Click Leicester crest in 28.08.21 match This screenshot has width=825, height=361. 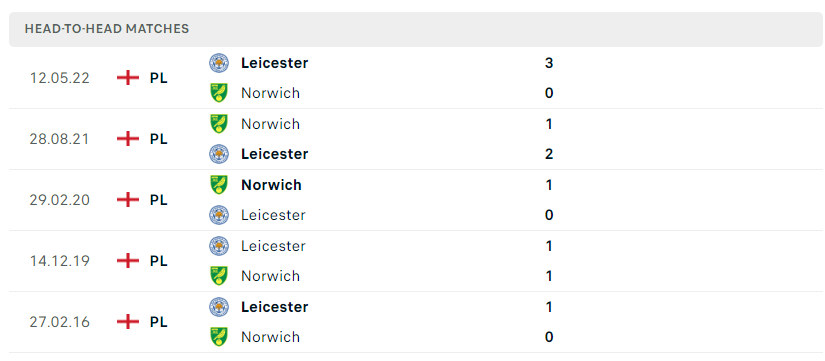218,154
